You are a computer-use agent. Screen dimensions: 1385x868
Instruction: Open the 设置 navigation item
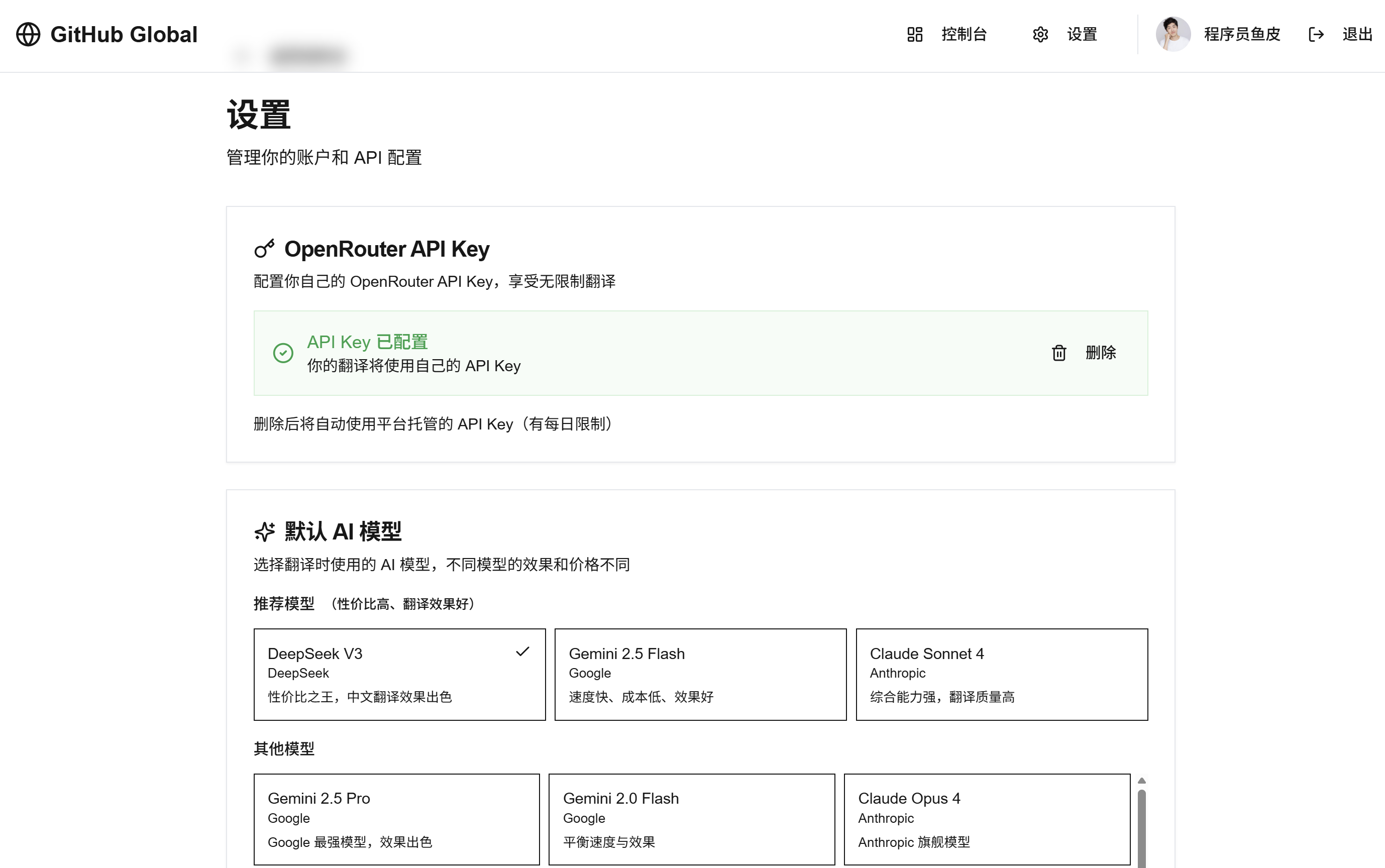(x=1082, y=35)
